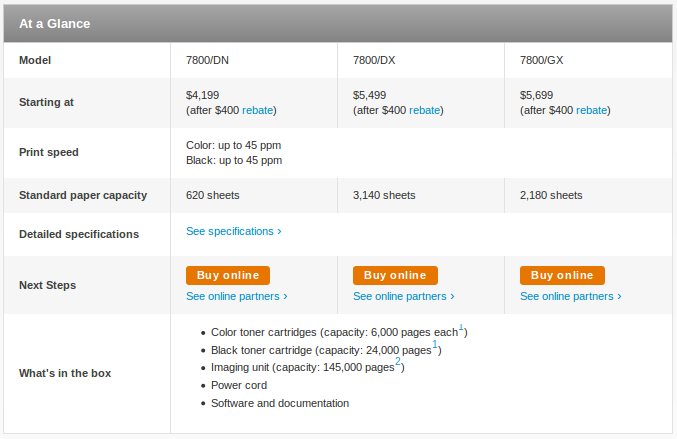Select the 7800/GX model cell
This screenshot has height=439, width=677.
[588, 60]
